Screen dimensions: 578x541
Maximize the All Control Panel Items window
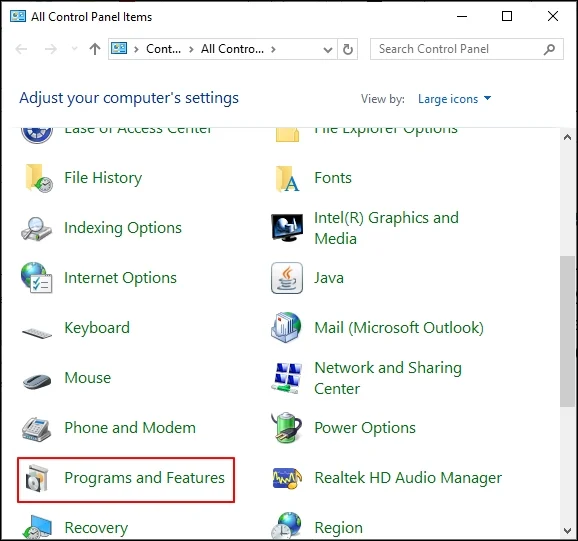point(507,16)
